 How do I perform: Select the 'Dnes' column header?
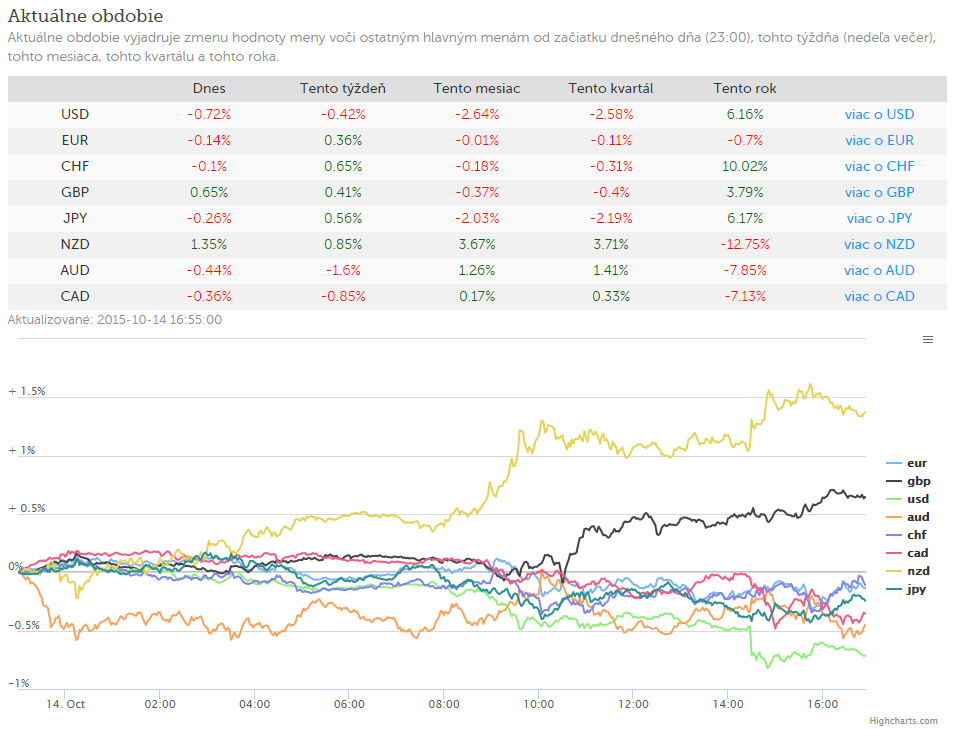click(x=209, y=88)
